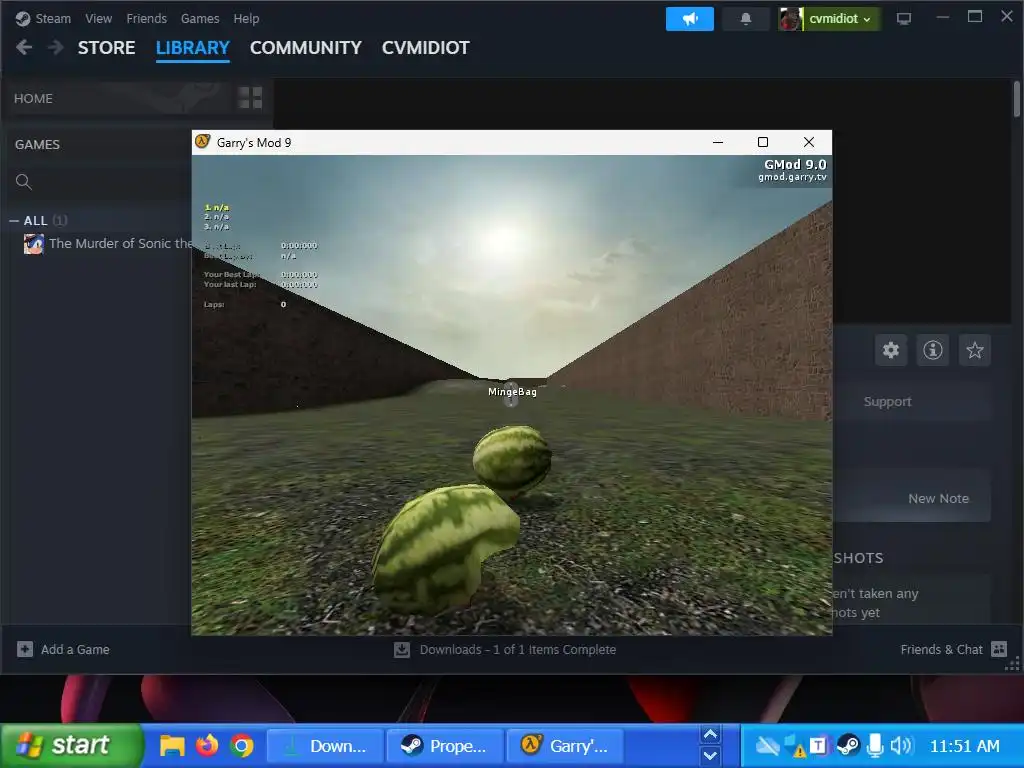This screenshot has height=768, width=1024.
Task: Open the cvmidiot account dropdown
Action: (x=840, y=19)
